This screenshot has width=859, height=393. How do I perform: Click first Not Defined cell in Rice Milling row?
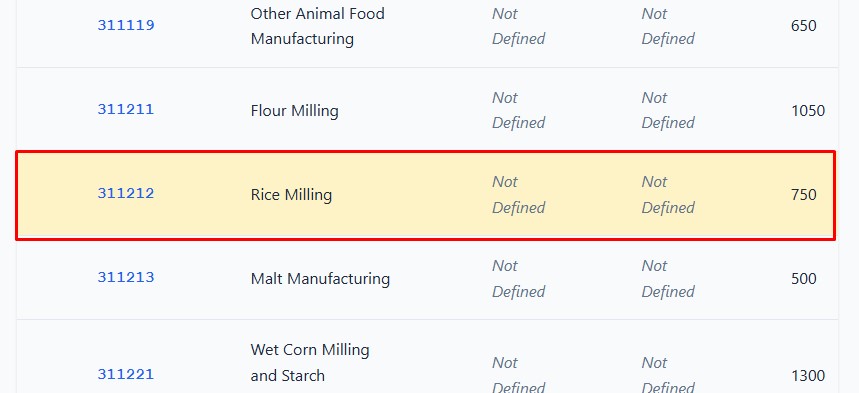coord(518,195)
